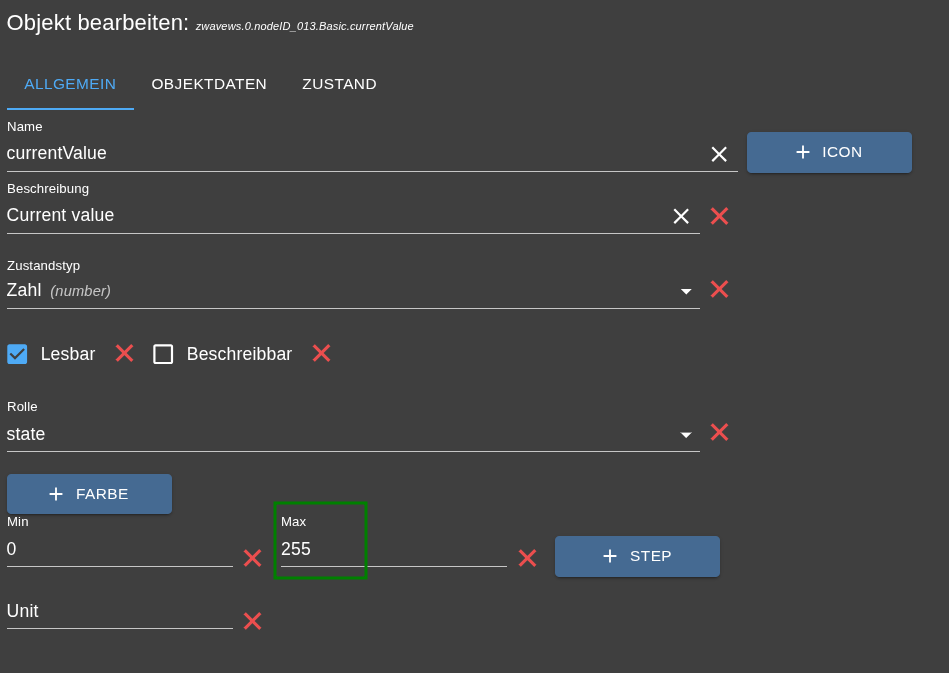
Task: Click the Icon add button
Action: [x=829, y=152]
